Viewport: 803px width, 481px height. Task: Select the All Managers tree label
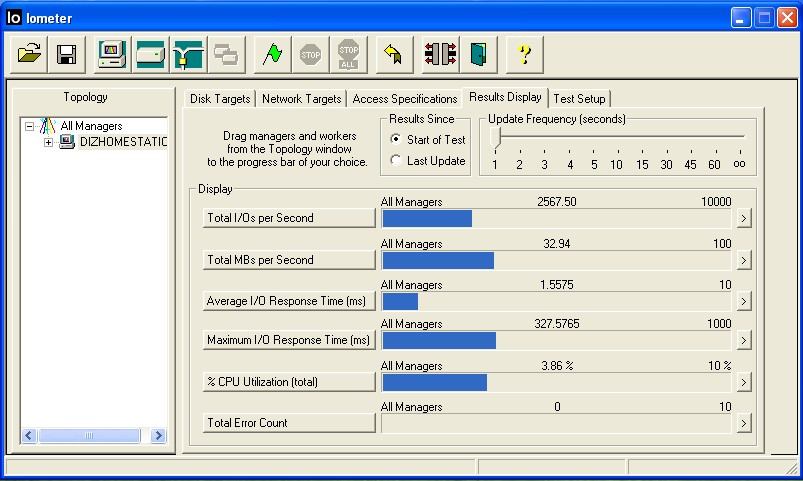point(91,126)
